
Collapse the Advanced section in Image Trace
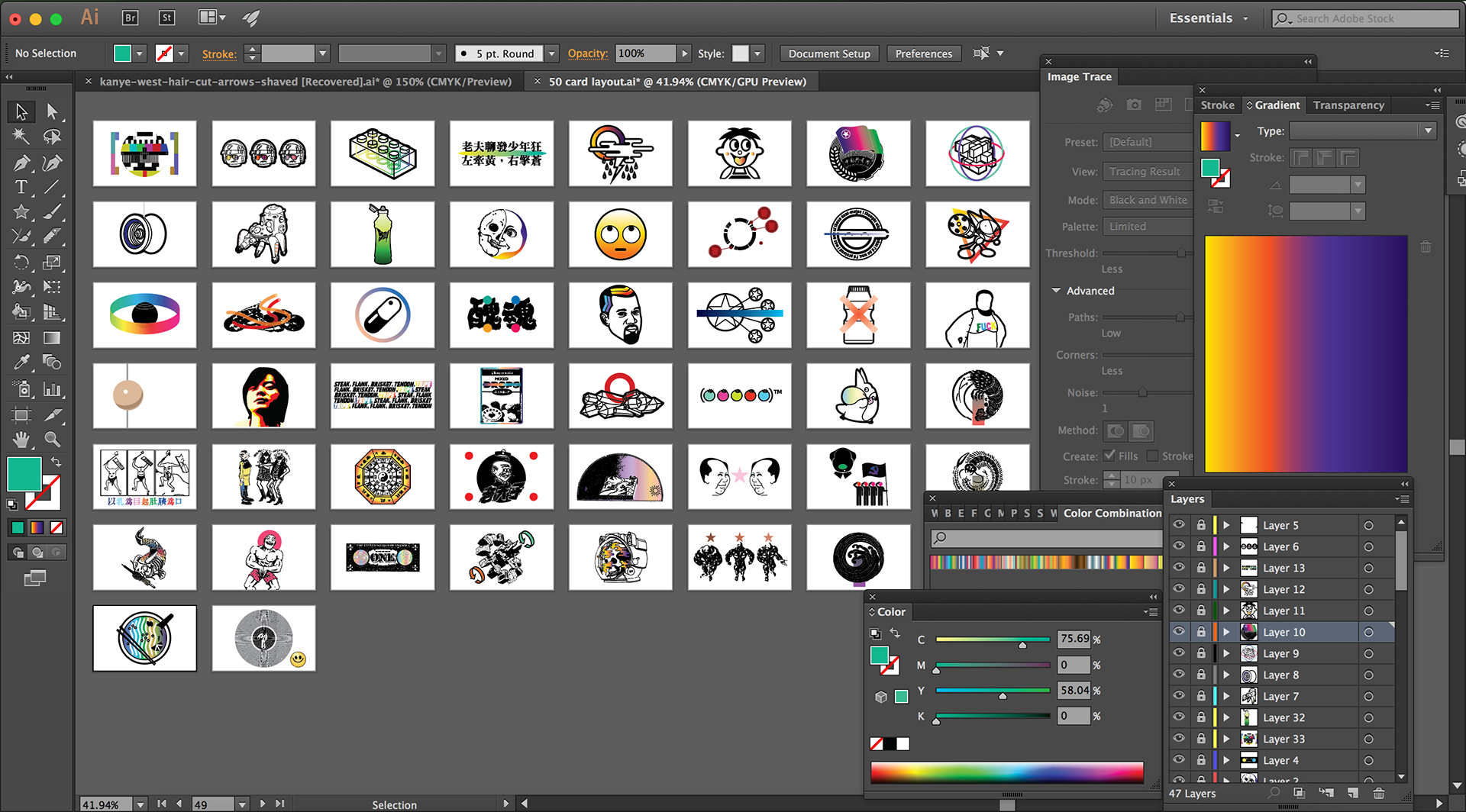(1057, 291)
